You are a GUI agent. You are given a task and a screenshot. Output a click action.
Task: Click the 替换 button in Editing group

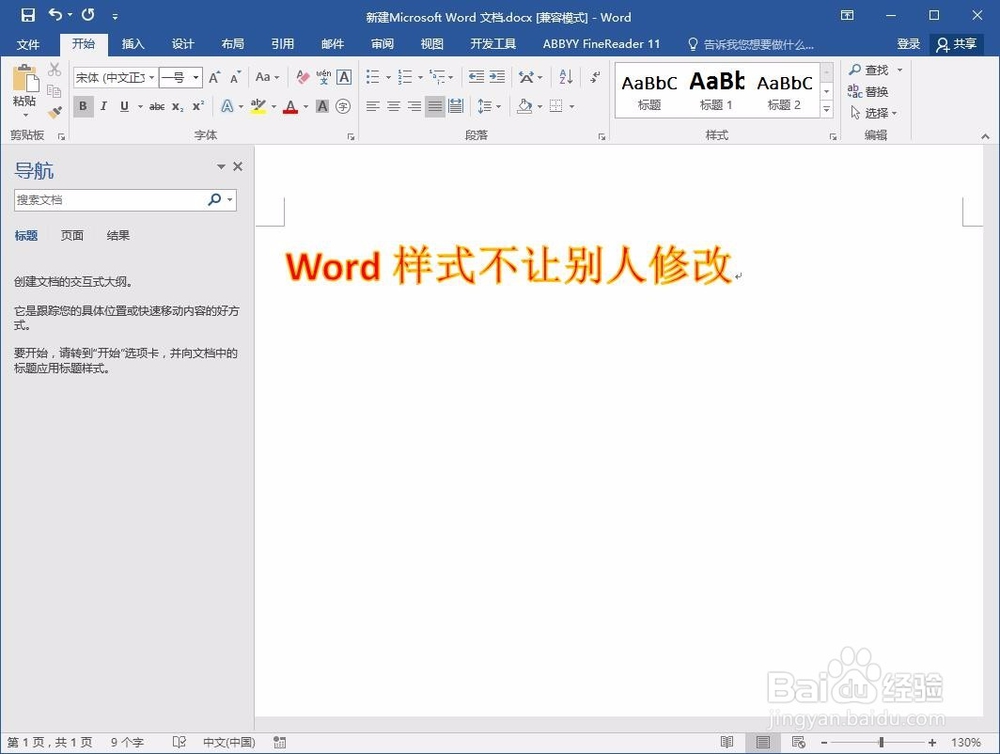874,91
